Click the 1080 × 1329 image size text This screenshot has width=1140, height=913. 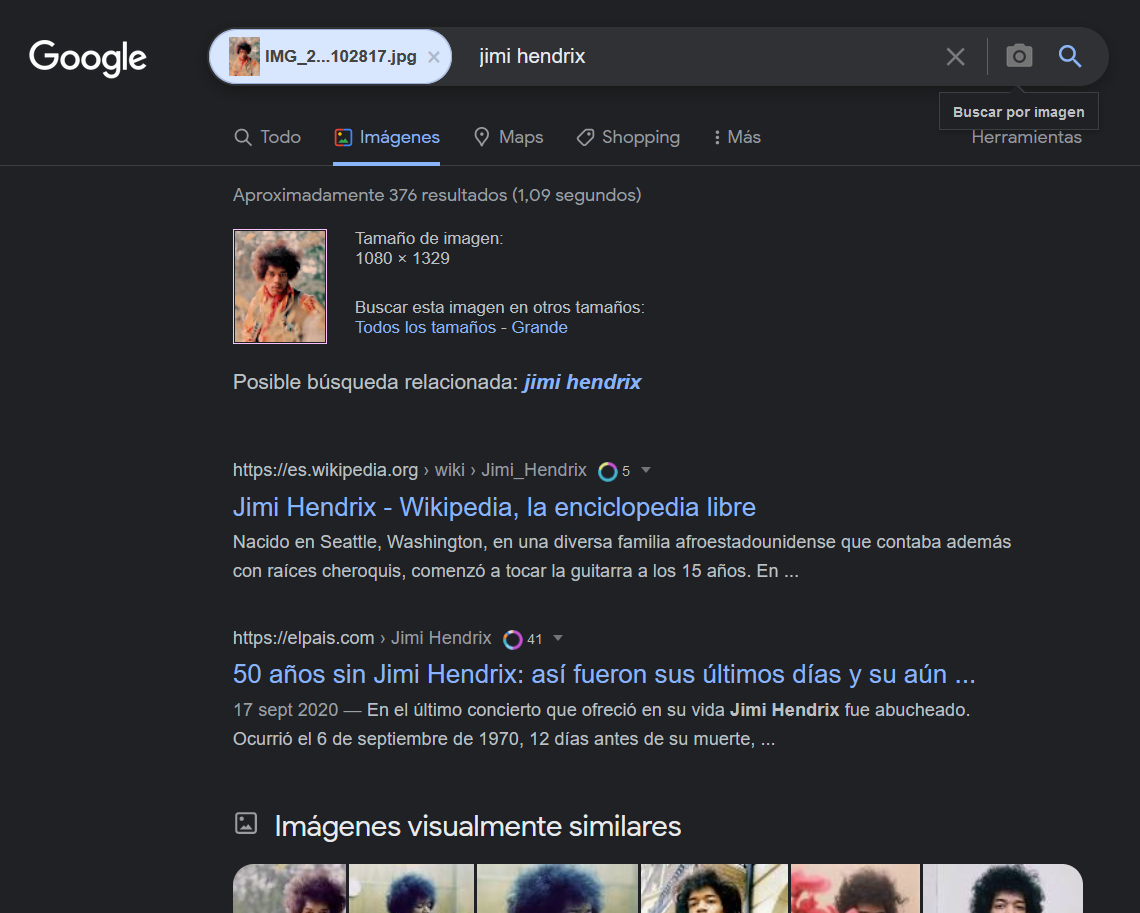pyautogui.click(x=402, y=258)
